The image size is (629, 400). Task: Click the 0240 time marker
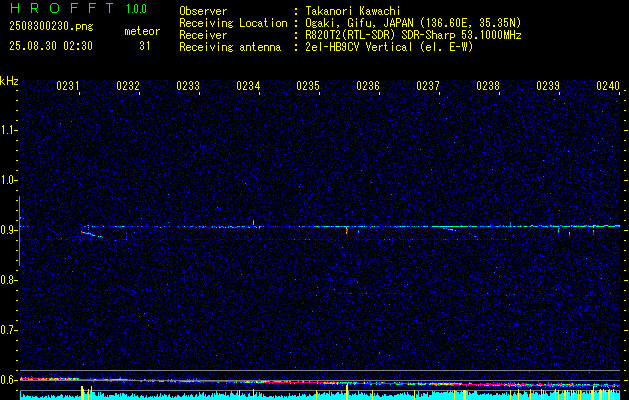(608, 86)
